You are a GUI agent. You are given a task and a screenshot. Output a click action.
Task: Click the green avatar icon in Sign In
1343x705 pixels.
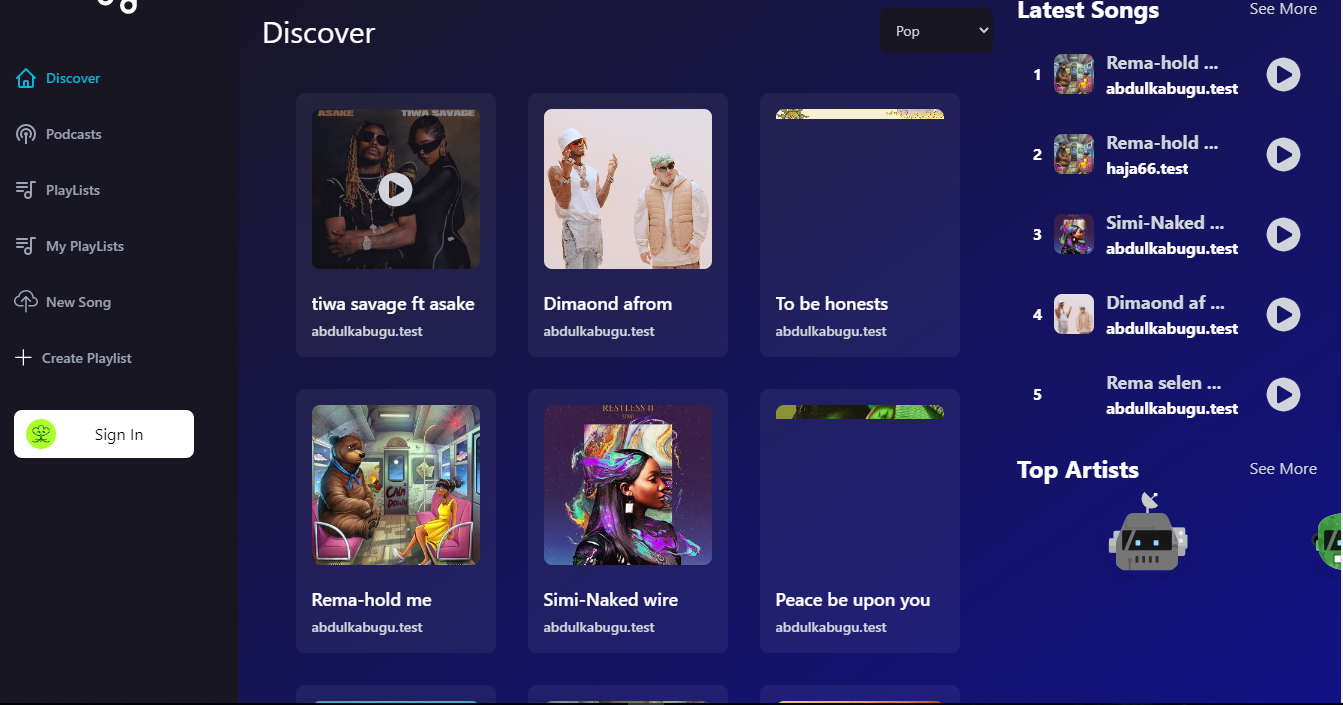[41, 434]
